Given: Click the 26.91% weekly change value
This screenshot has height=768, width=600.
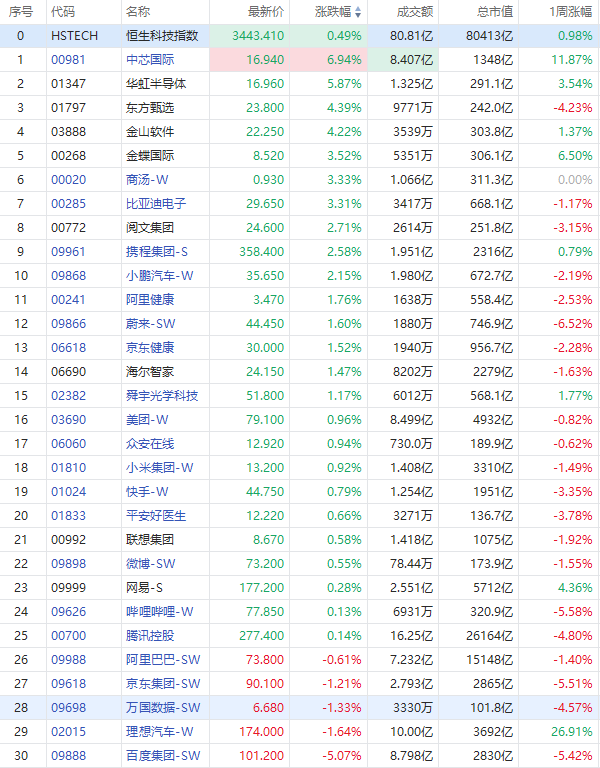Looking at the screenshot, I should click(572, 732).
